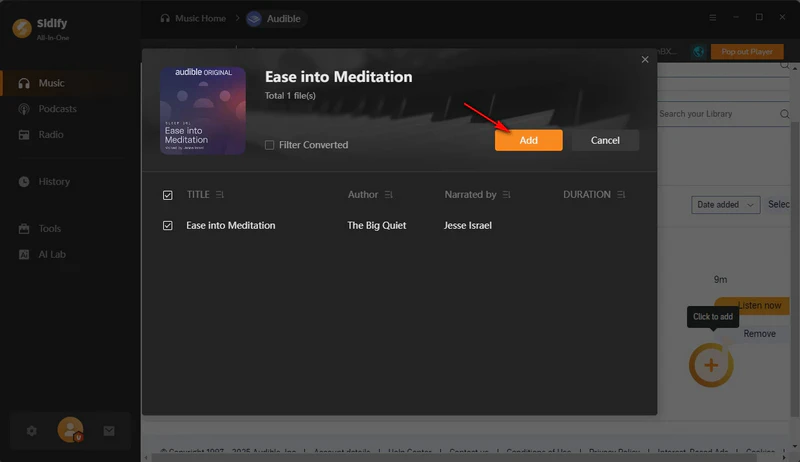
Task: Click the library search magnifier icon
Action: click(x=785, y=114)
